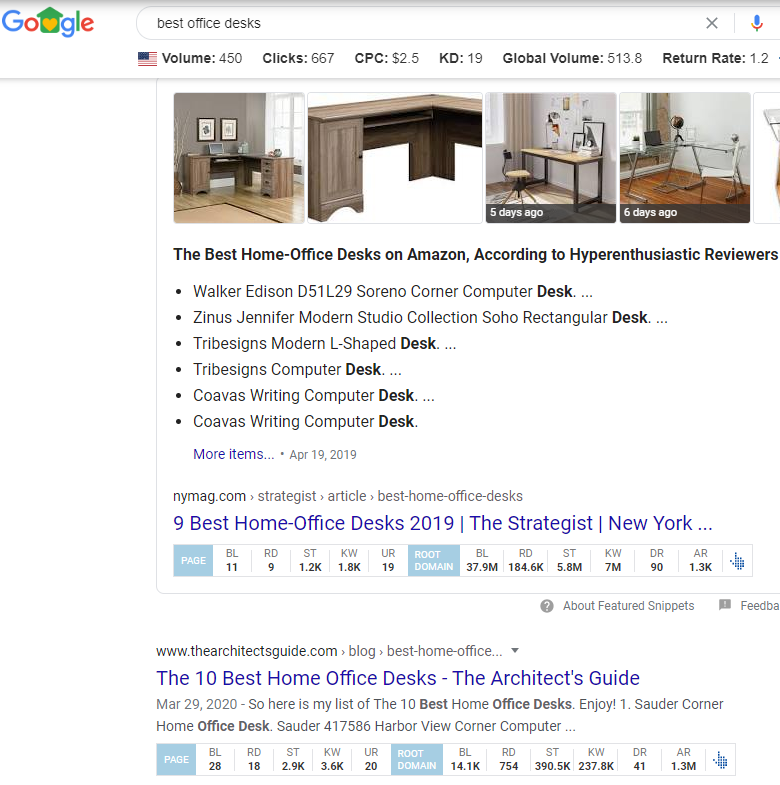The width and height of the screenshot is (780, 785).
Task: Open the thumbnail labeled 6 days ago
Action: [x=684, y=158]
